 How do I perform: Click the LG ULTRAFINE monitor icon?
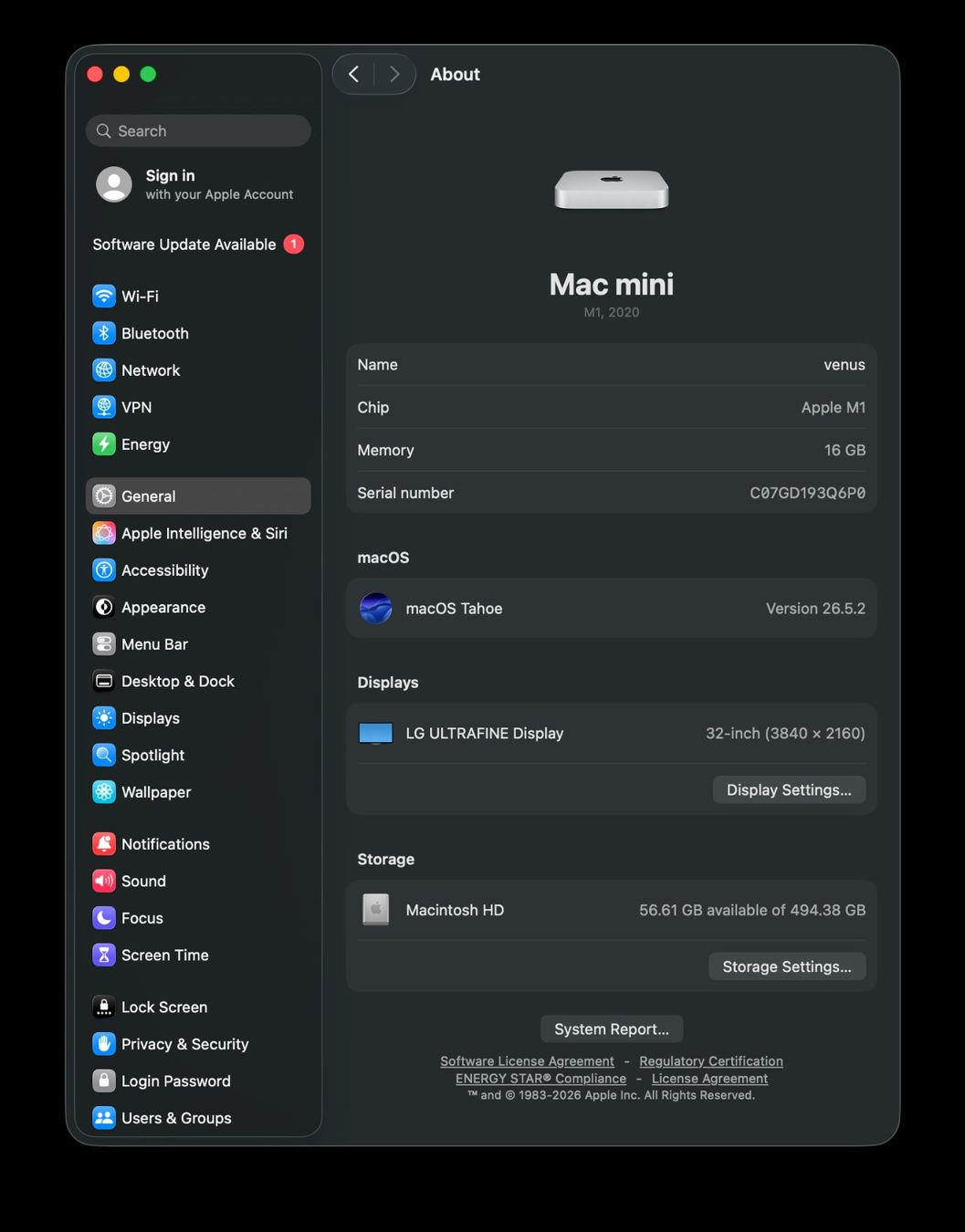pyautogui.click(x=376, y=733)
